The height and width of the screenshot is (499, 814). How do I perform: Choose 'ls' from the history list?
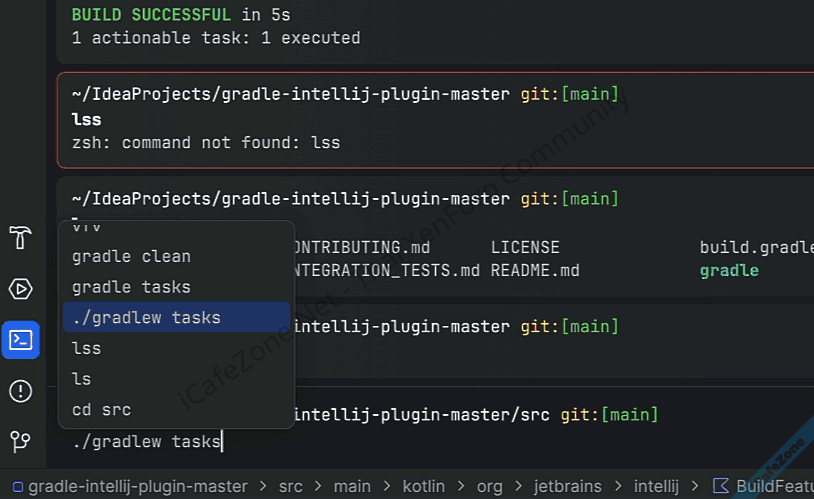point(82,379)
